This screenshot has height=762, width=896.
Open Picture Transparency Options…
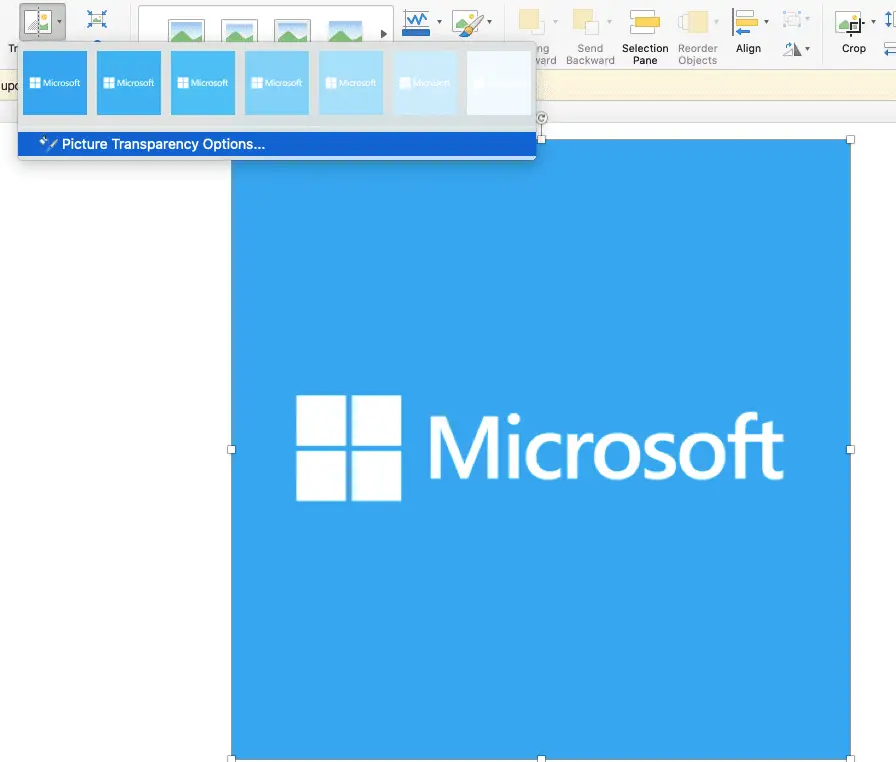tap(277, 144)
